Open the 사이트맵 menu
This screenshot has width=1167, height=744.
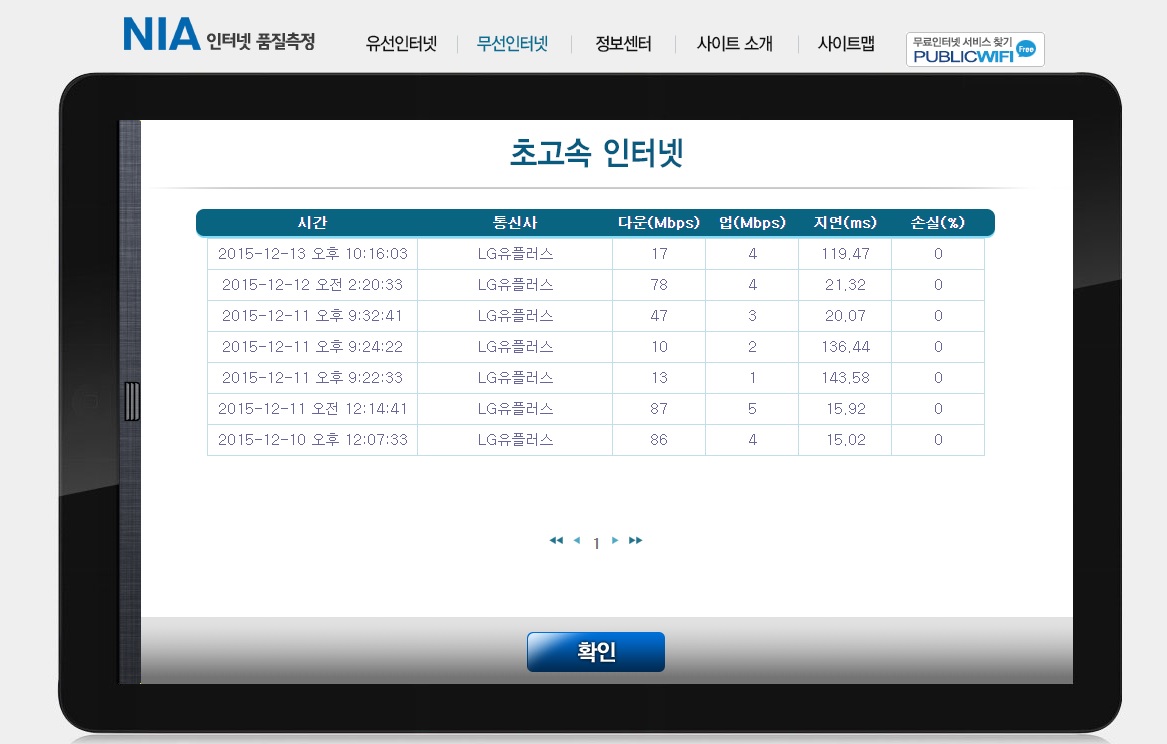coord(846,44)
